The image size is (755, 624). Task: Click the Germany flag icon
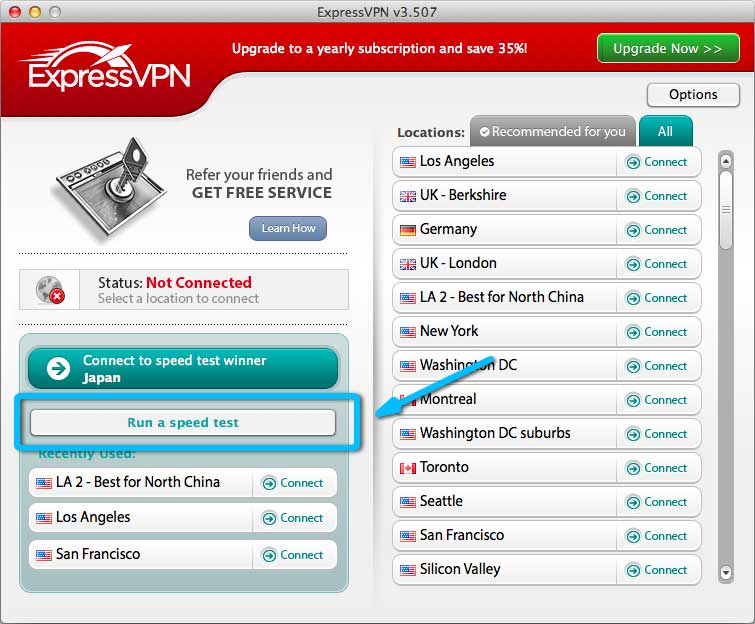[407, 230]
